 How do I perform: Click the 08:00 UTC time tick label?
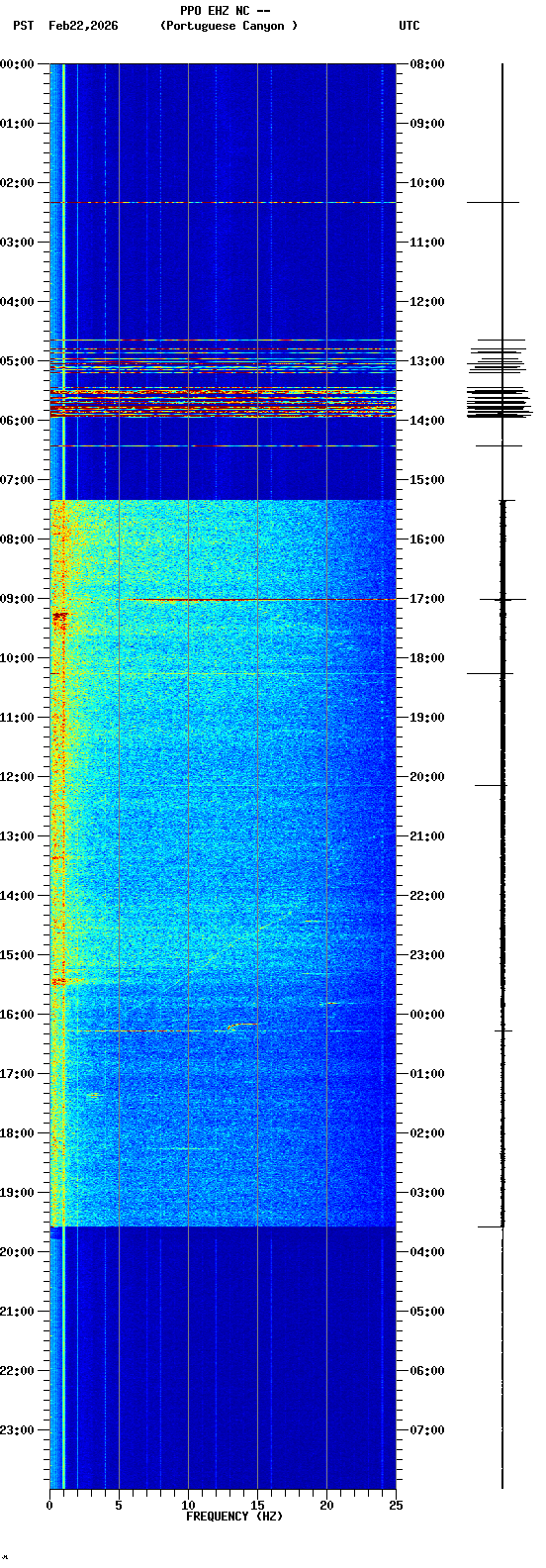[x=427, y=64]
